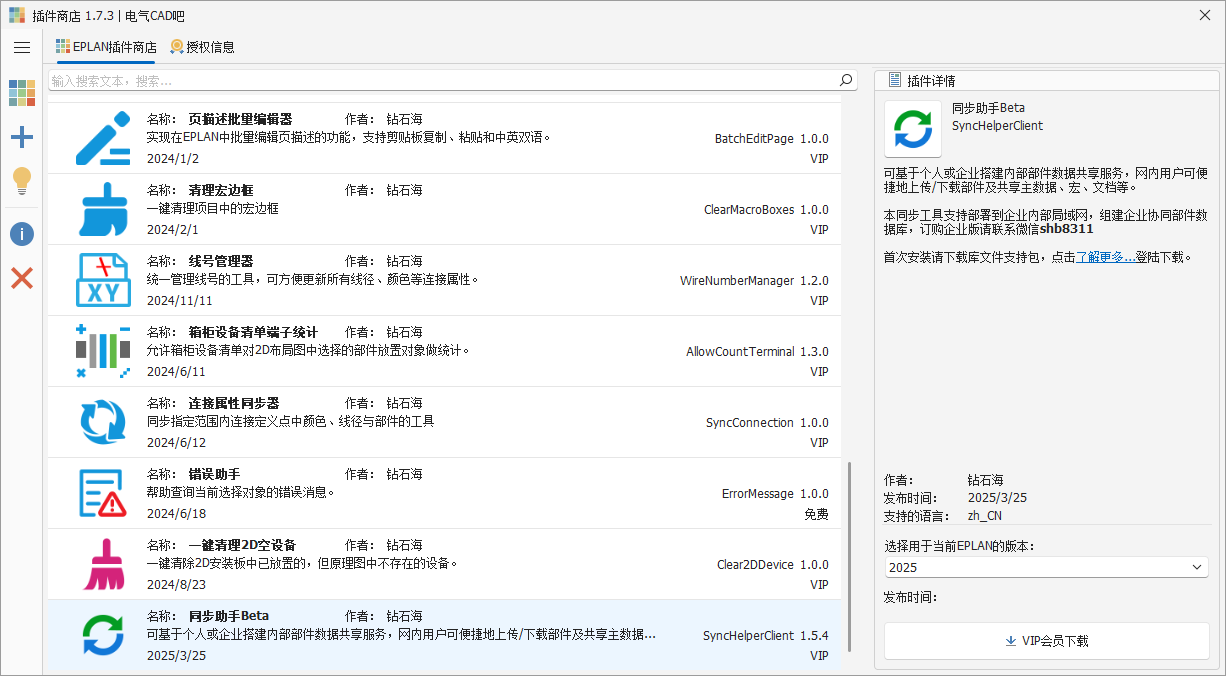Click the SyncHelperClient 1.5.4 version text
This screenshot has height=676, width=1226.
[x=765, y=636]
